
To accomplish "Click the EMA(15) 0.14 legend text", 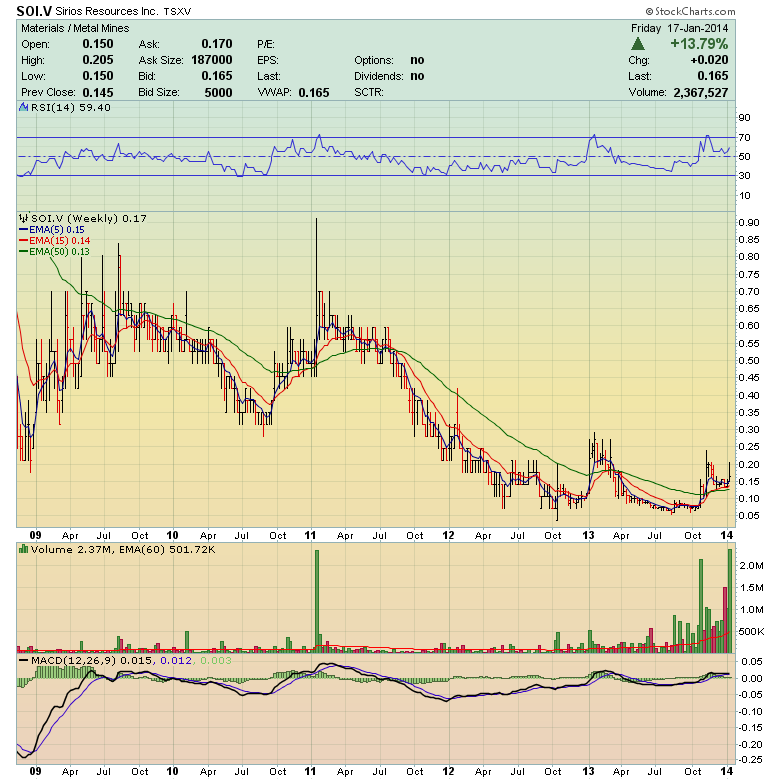I will point(59,241).
